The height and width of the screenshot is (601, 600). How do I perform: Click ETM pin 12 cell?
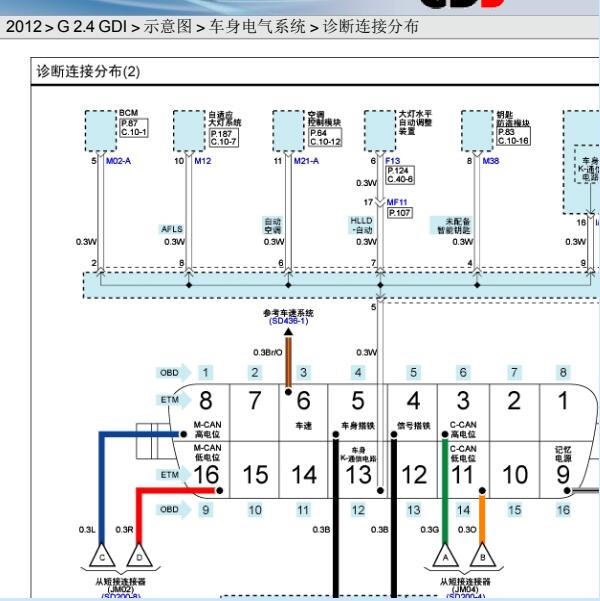(x=413, y=470)
